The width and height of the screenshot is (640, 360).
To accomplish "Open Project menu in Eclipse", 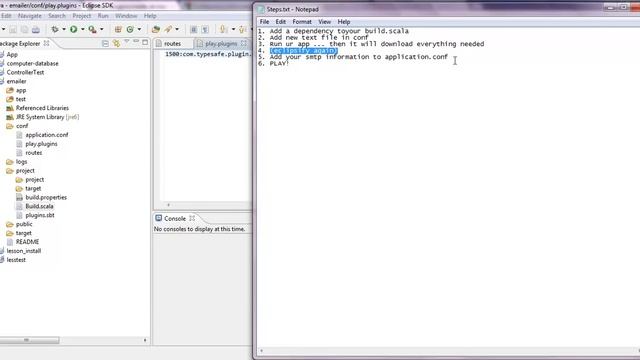I will (82, 16).
